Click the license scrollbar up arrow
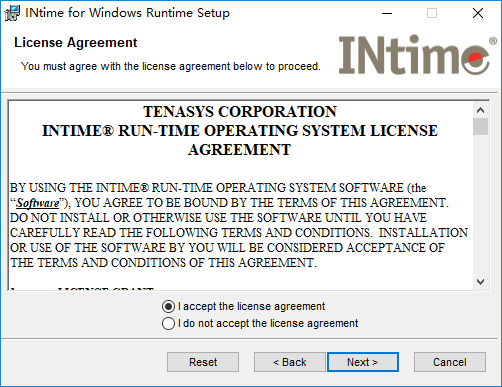Viewport: 502px width, 387px height. click(x=480, y=110)
